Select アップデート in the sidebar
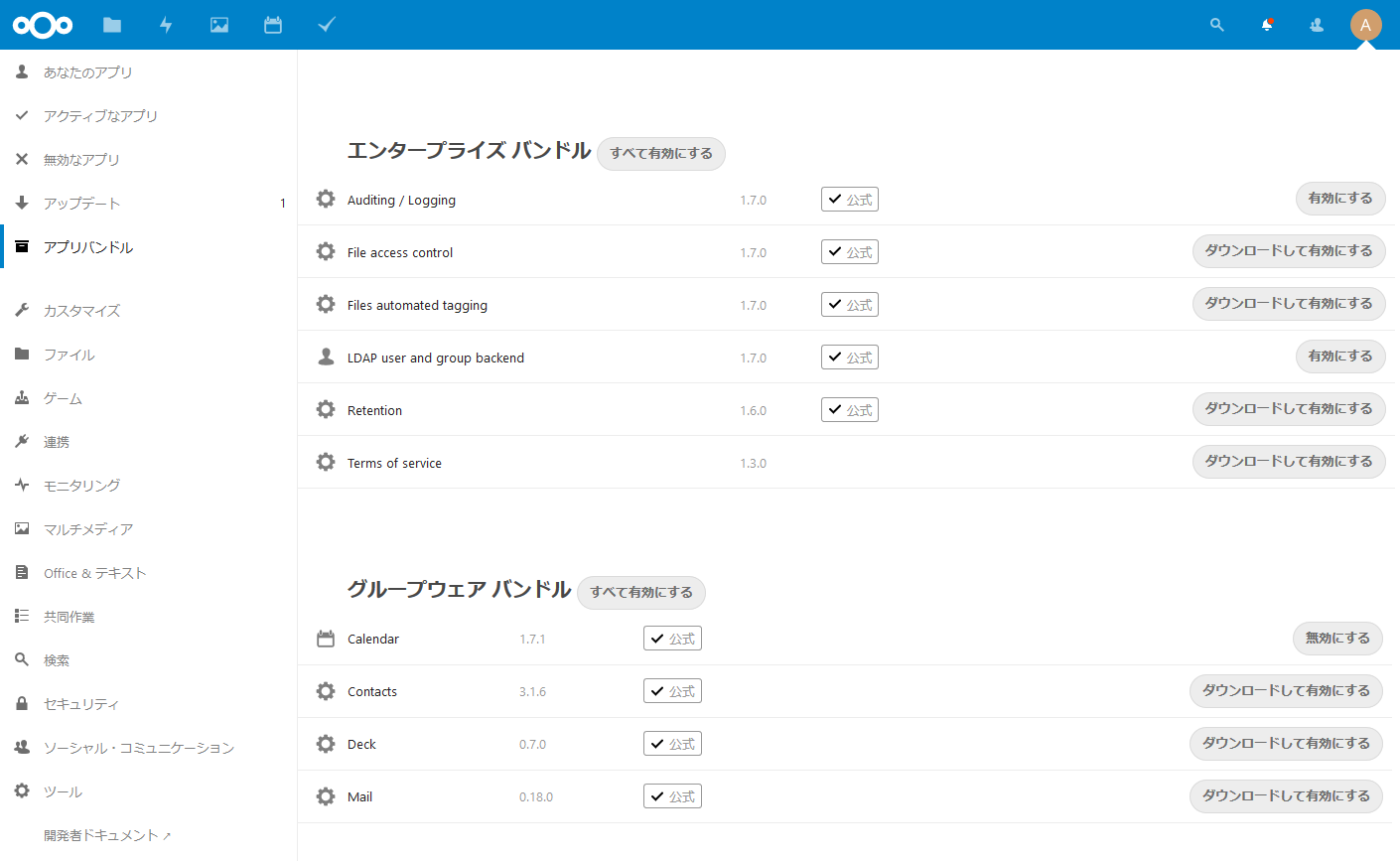This screenshot has width=1400, height=861. [81, 204]
